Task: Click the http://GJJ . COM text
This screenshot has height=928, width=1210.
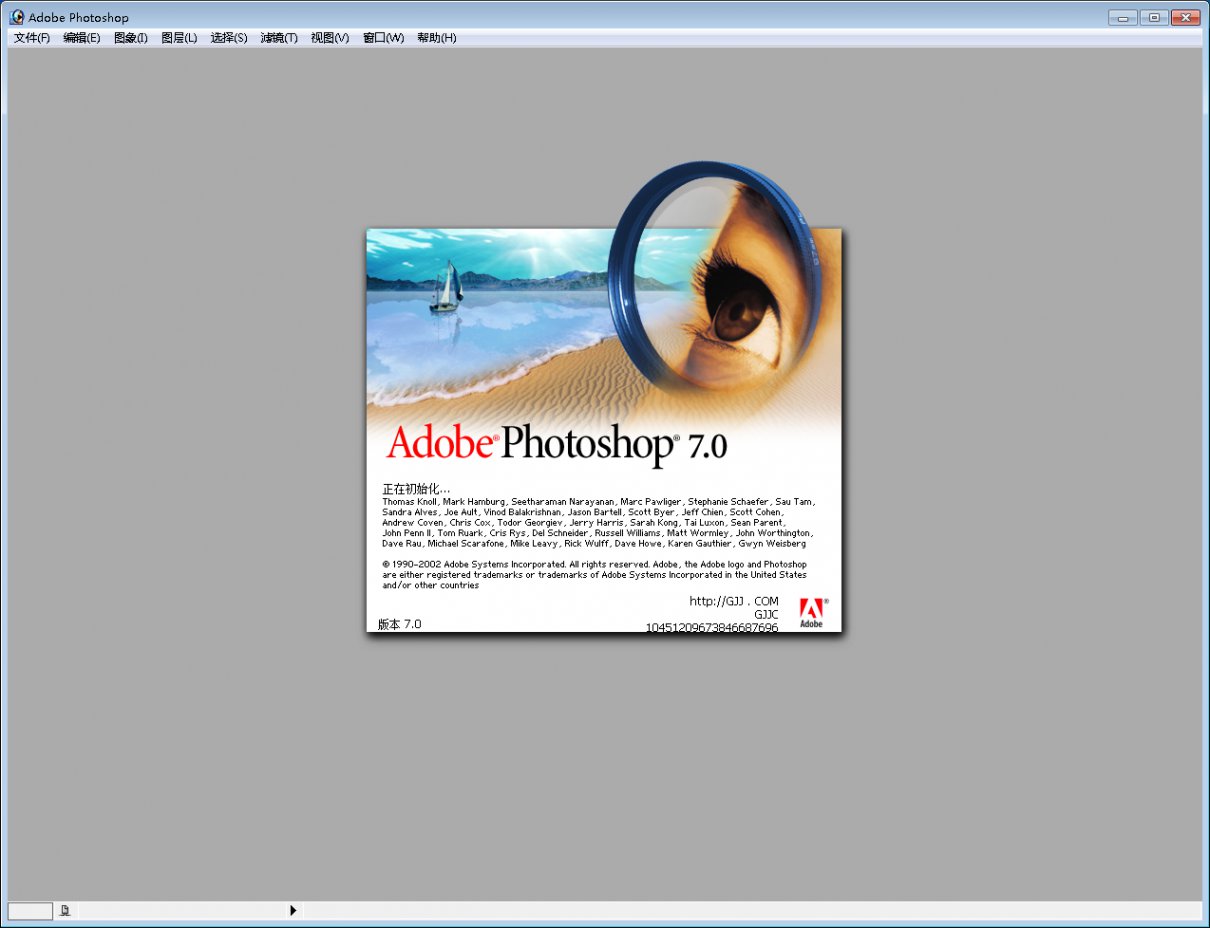Action: click(x=734, y=601)
